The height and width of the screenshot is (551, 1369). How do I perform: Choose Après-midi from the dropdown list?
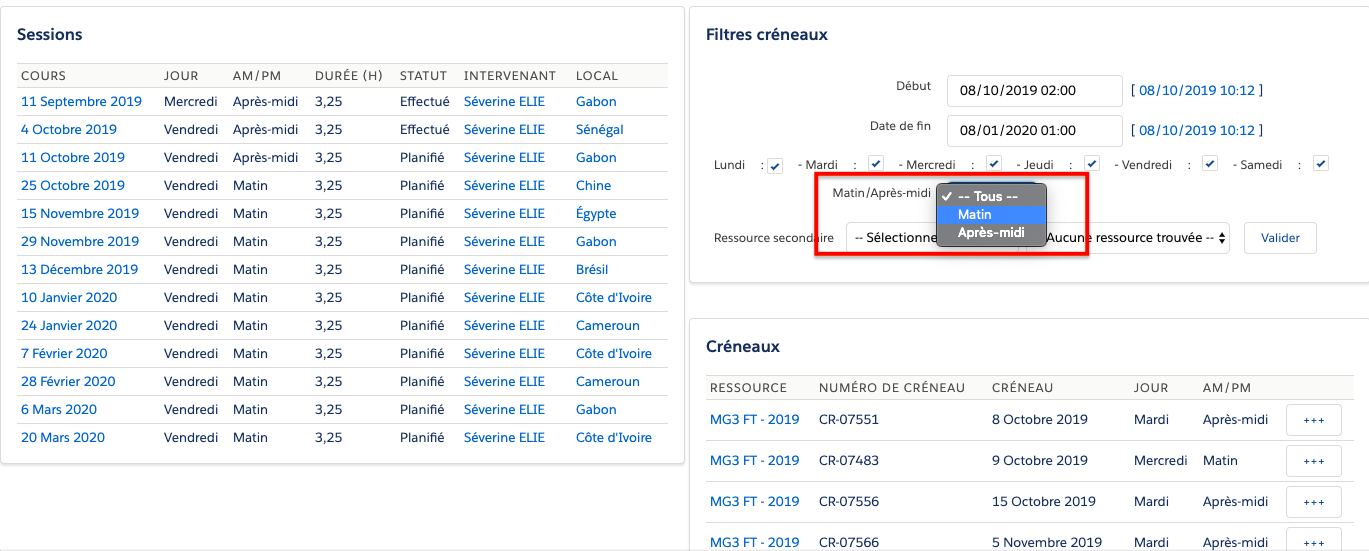pyautogui.click(x=990, y=233)
